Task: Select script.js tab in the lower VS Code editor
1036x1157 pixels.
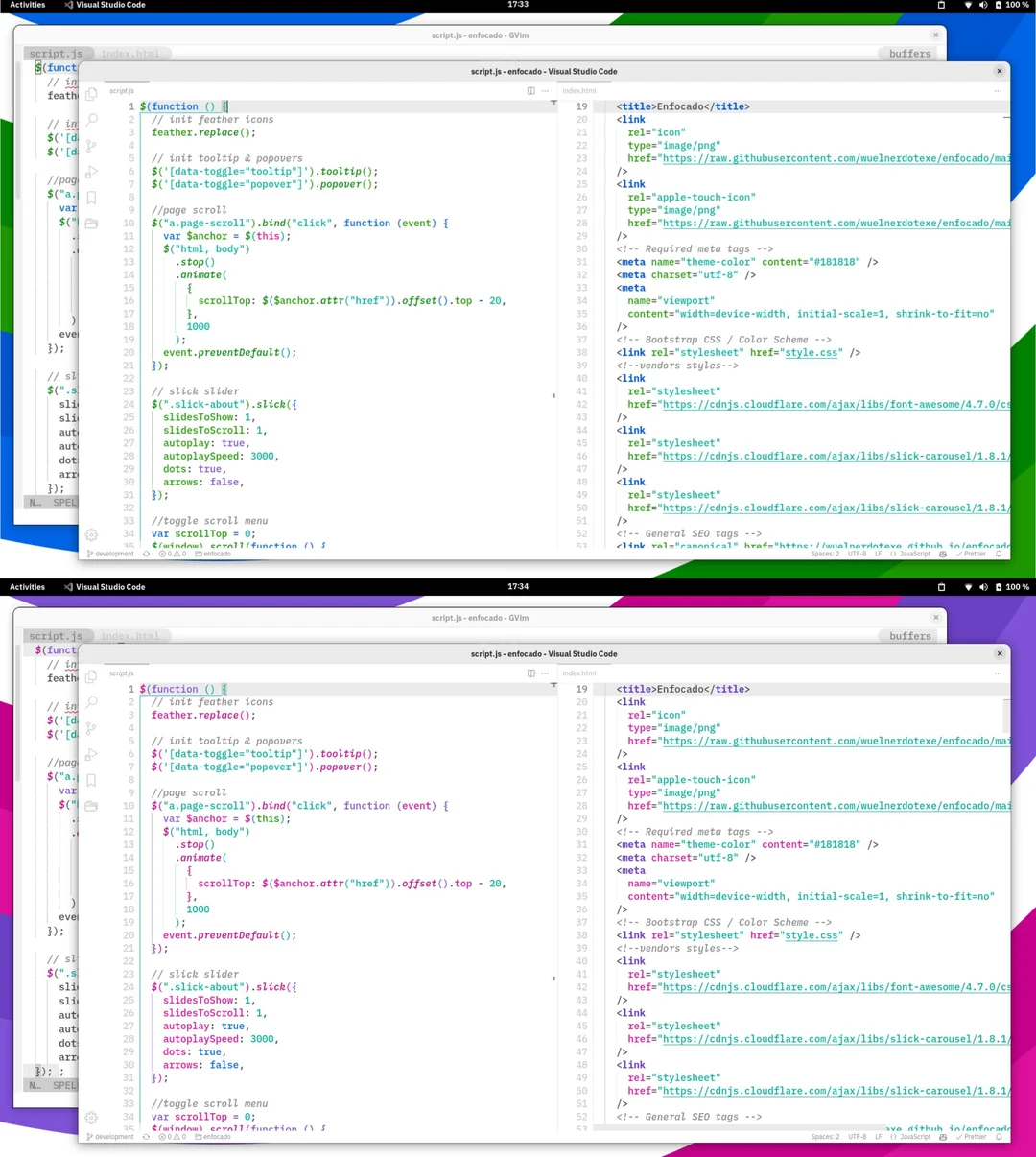Action: pos(122,673)
